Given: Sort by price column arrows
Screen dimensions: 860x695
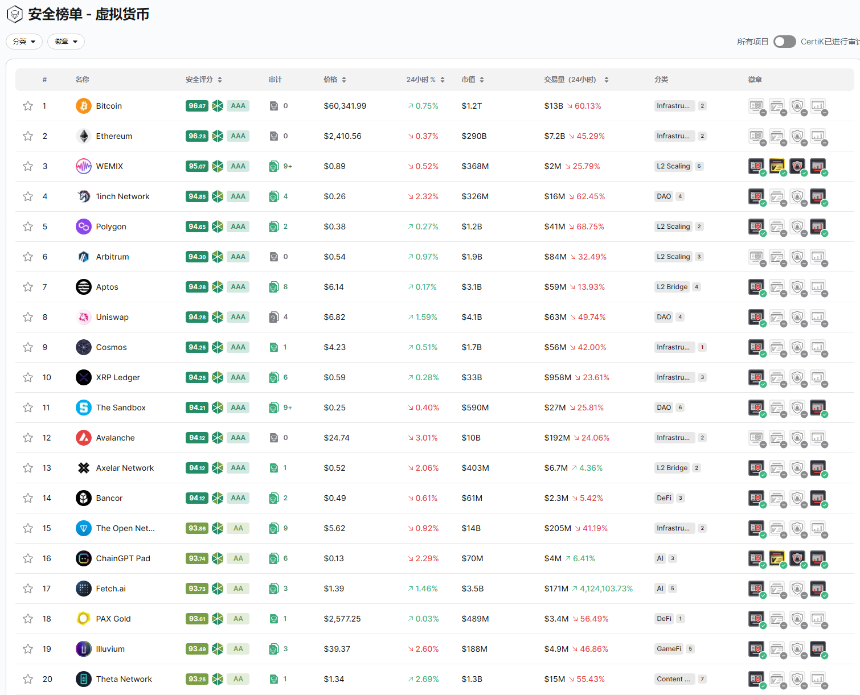Looking at the screenshot, I should (344, 80).
